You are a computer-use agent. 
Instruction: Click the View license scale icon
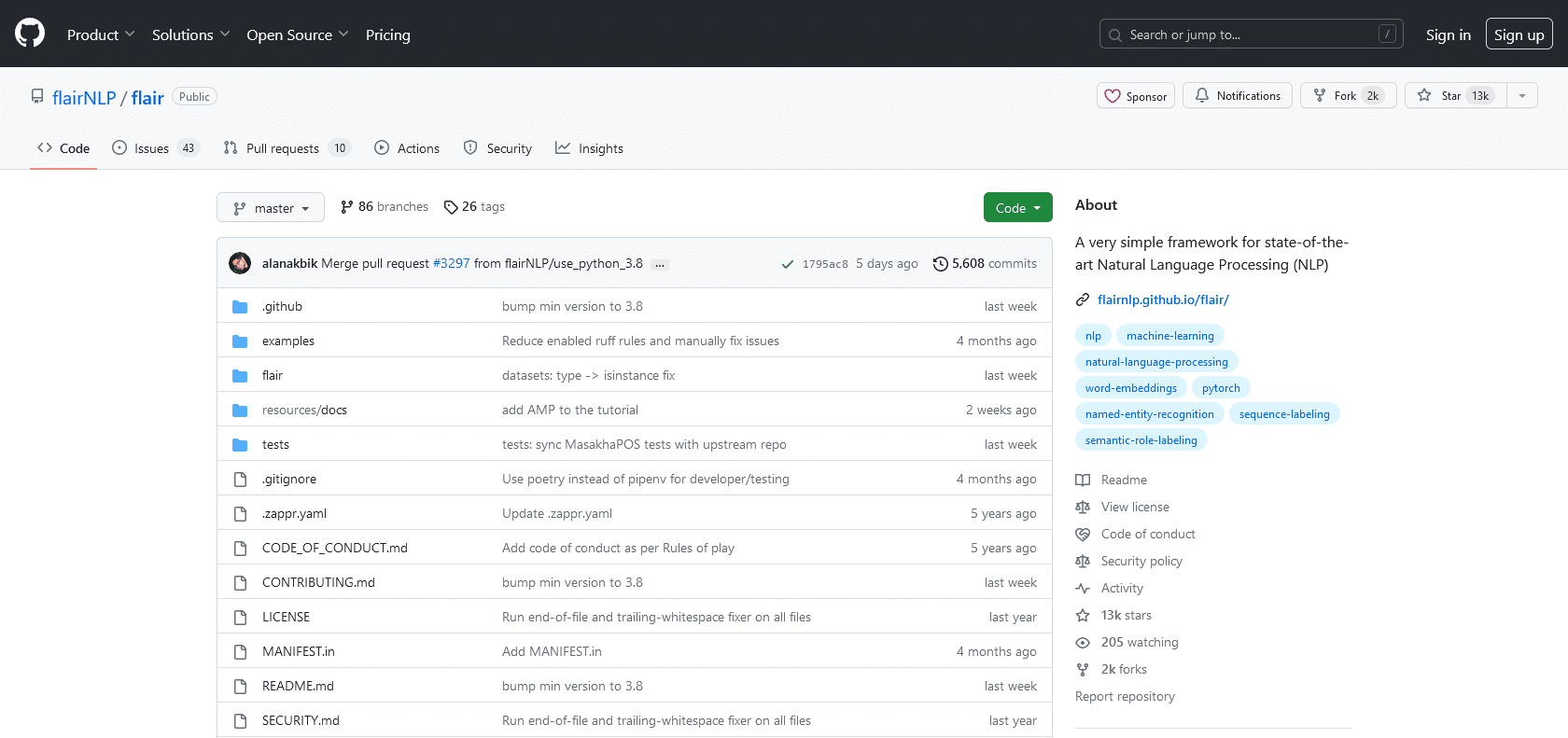pyautogui.click(x=1083, y=507)
